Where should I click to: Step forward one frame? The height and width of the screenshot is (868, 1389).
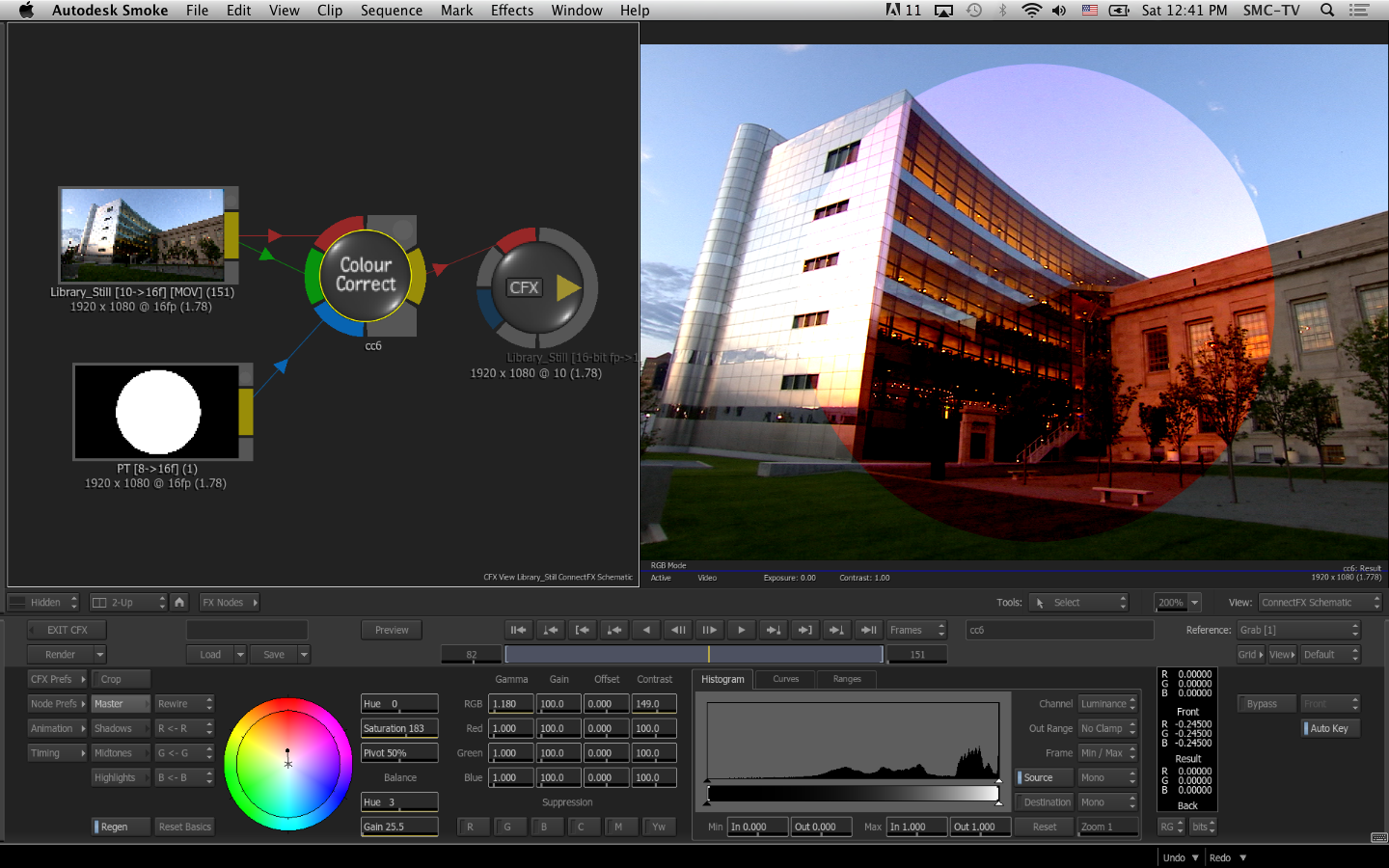(710, 630)
